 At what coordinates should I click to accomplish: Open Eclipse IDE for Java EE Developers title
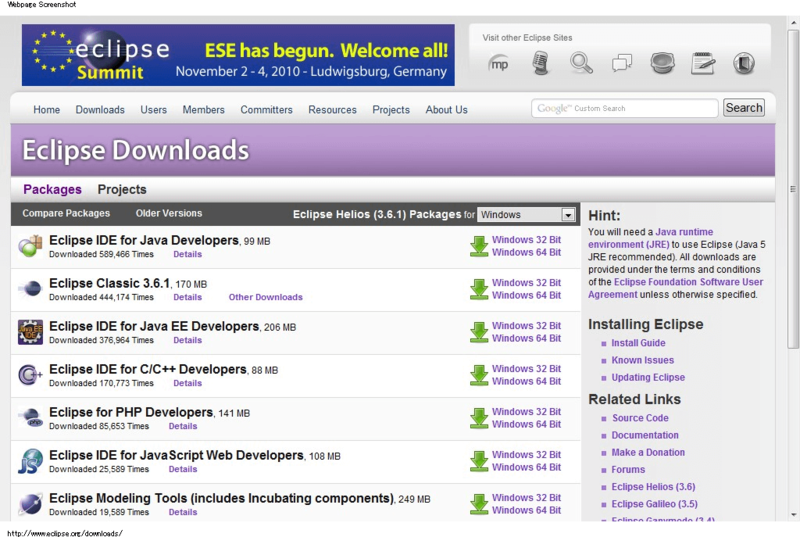tap(154, 326)
